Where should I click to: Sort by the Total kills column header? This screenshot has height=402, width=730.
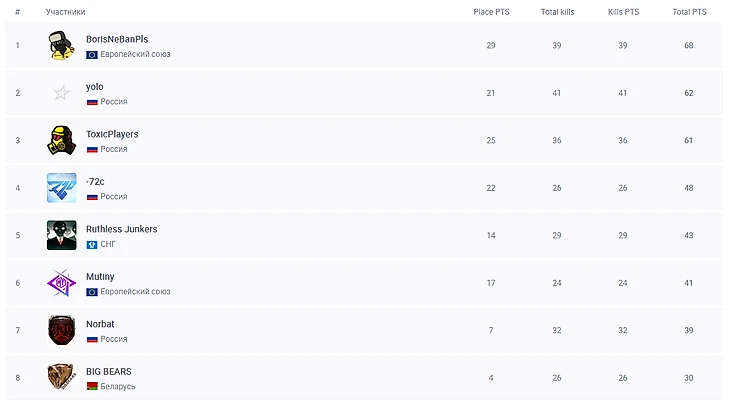coord(557,12)
